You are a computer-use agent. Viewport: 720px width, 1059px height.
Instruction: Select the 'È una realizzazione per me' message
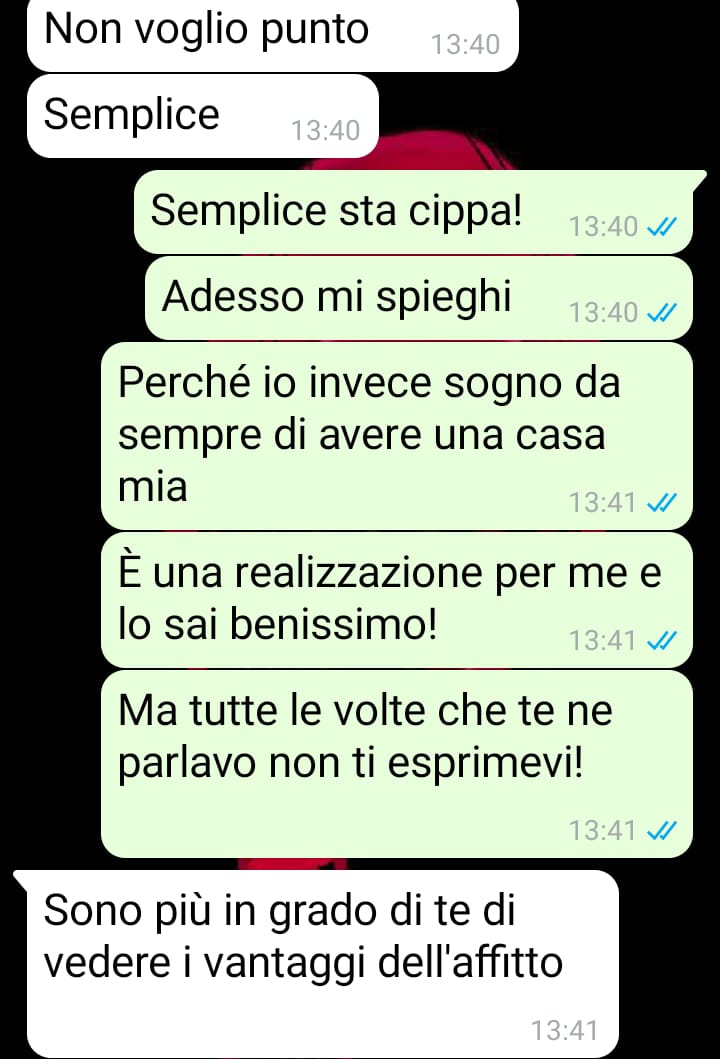(x=397, y=600)
